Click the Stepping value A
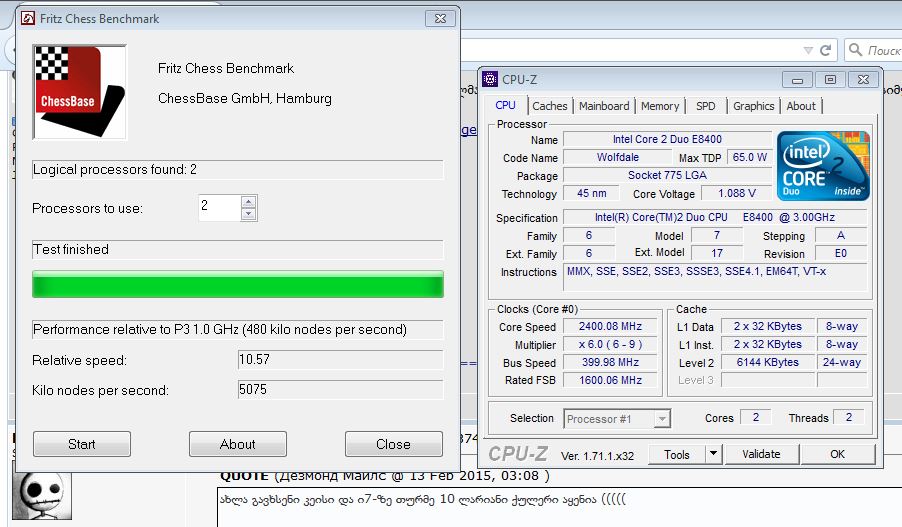This screenshot has height=527, width=902. tap(840, 235)
